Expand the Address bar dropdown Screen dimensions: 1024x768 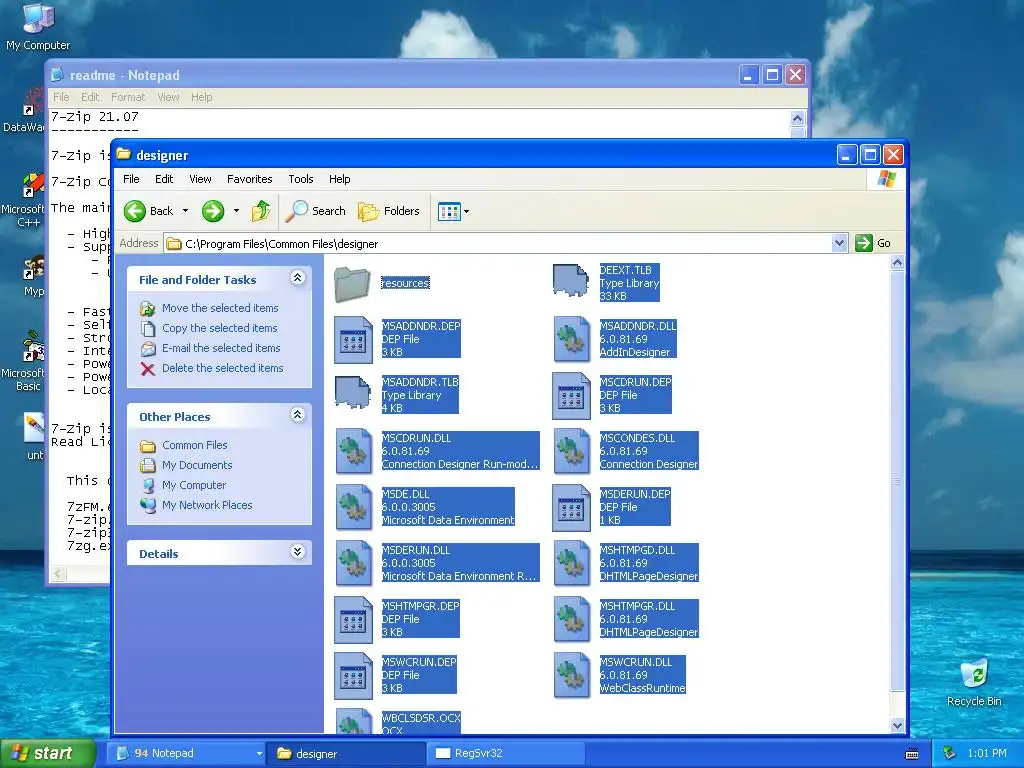click(x=839, y=244)
